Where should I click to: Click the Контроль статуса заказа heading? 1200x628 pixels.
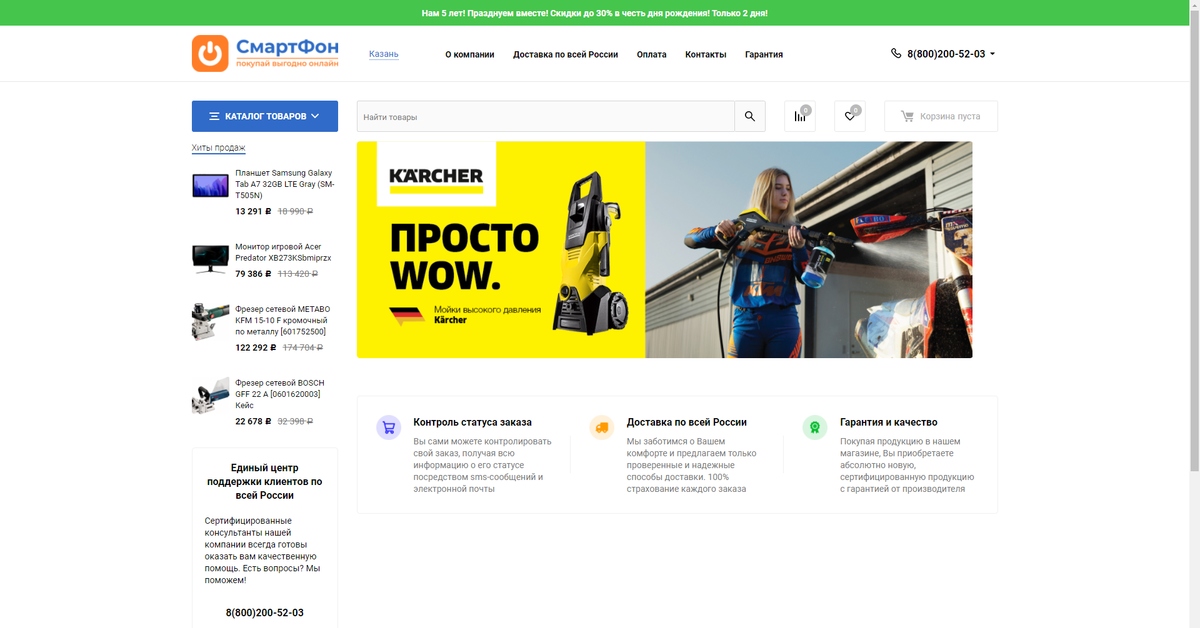click(472, 422)
